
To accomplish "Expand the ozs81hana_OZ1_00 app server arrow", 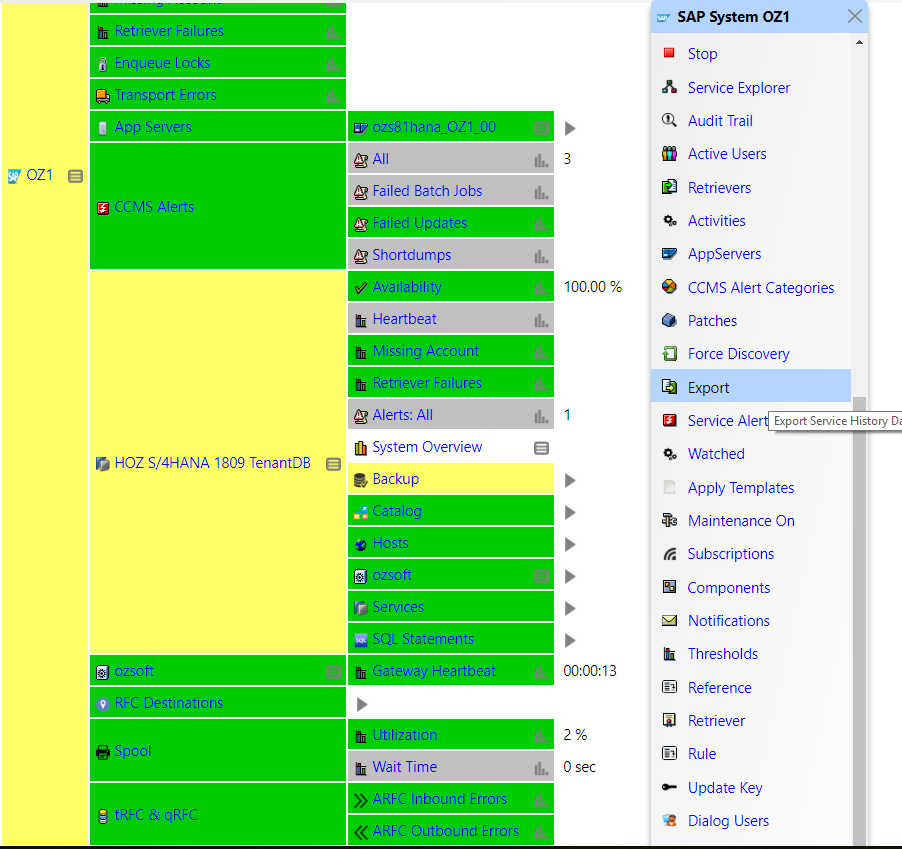I will (x=570, y=128).
